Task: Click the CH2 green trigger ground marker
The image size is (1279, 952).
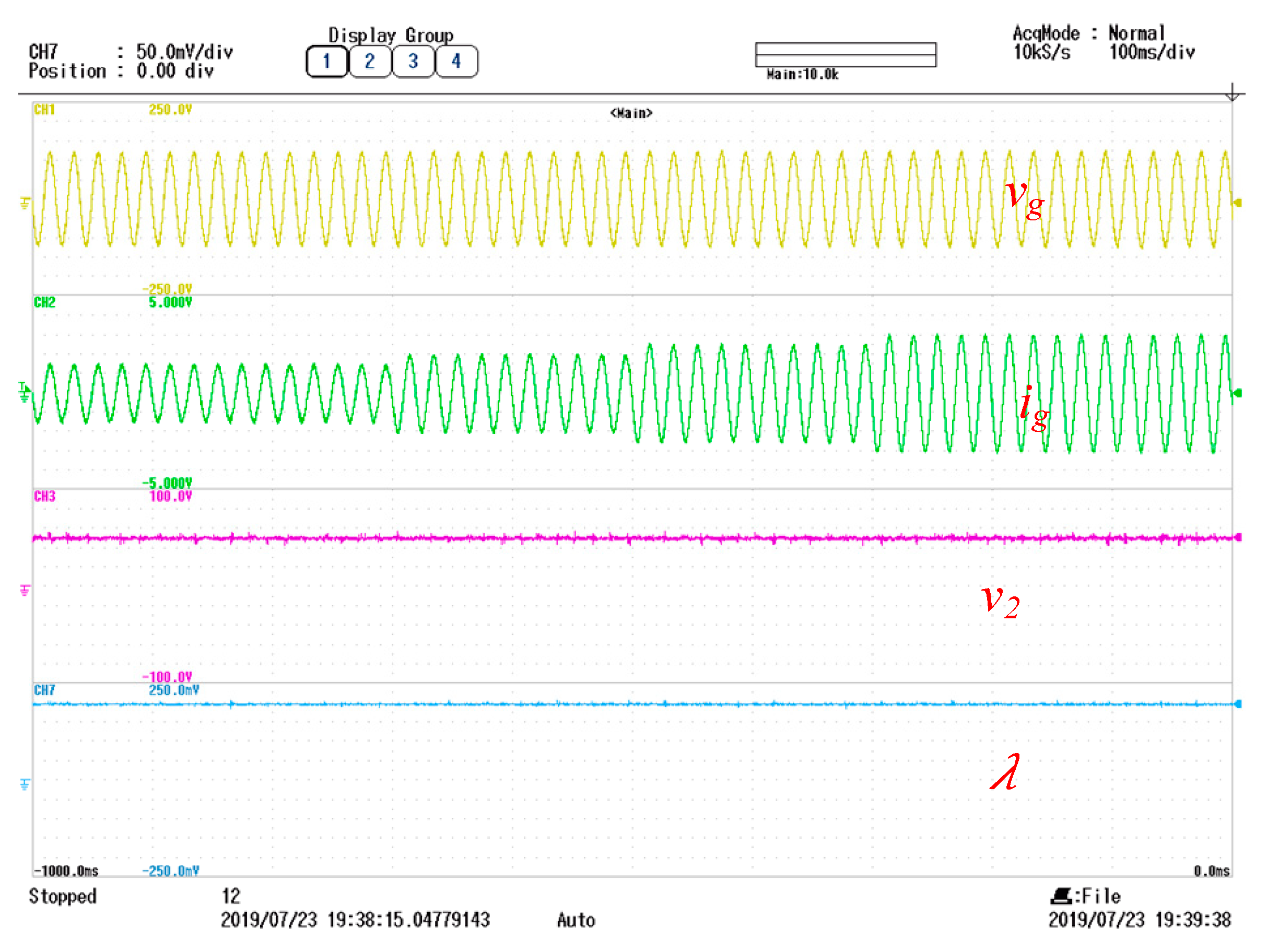Action: [x=24, y=392]
